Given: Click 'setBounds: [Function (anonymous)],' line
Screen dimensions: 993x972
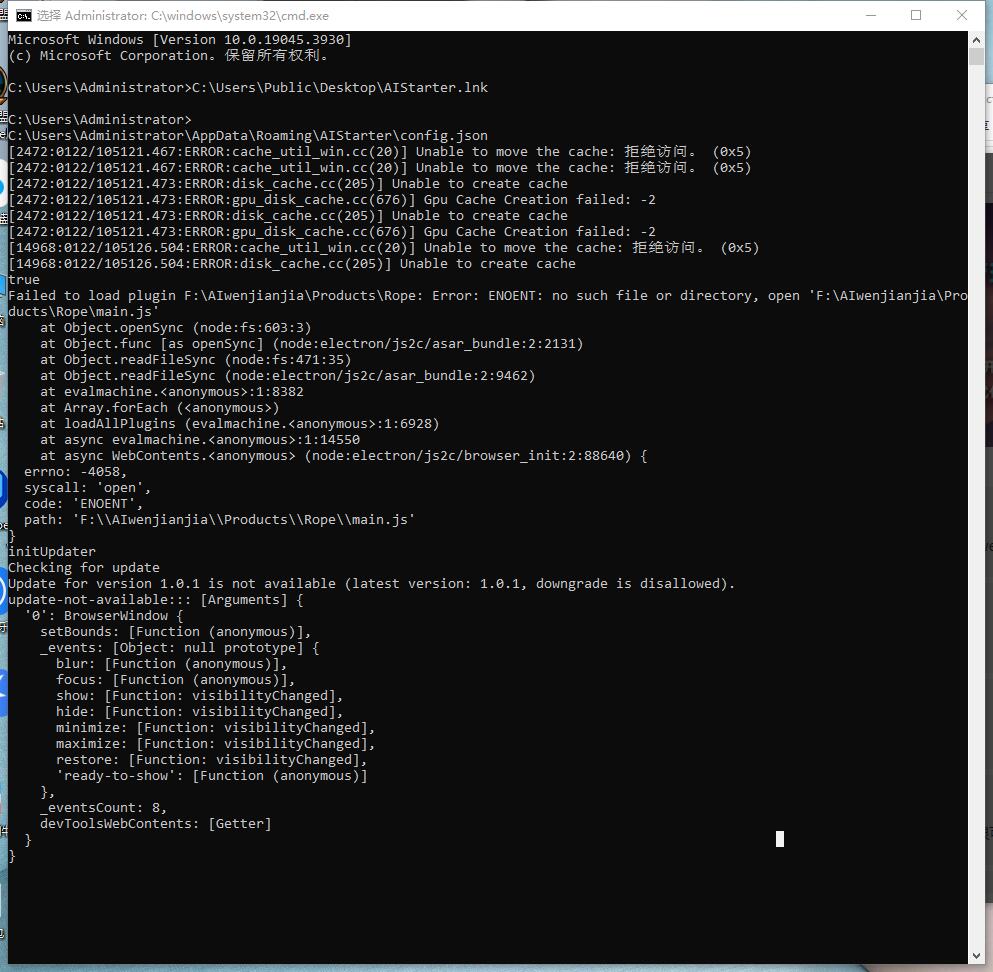Looking at the screenshot, I should click(x=175, y=631).
